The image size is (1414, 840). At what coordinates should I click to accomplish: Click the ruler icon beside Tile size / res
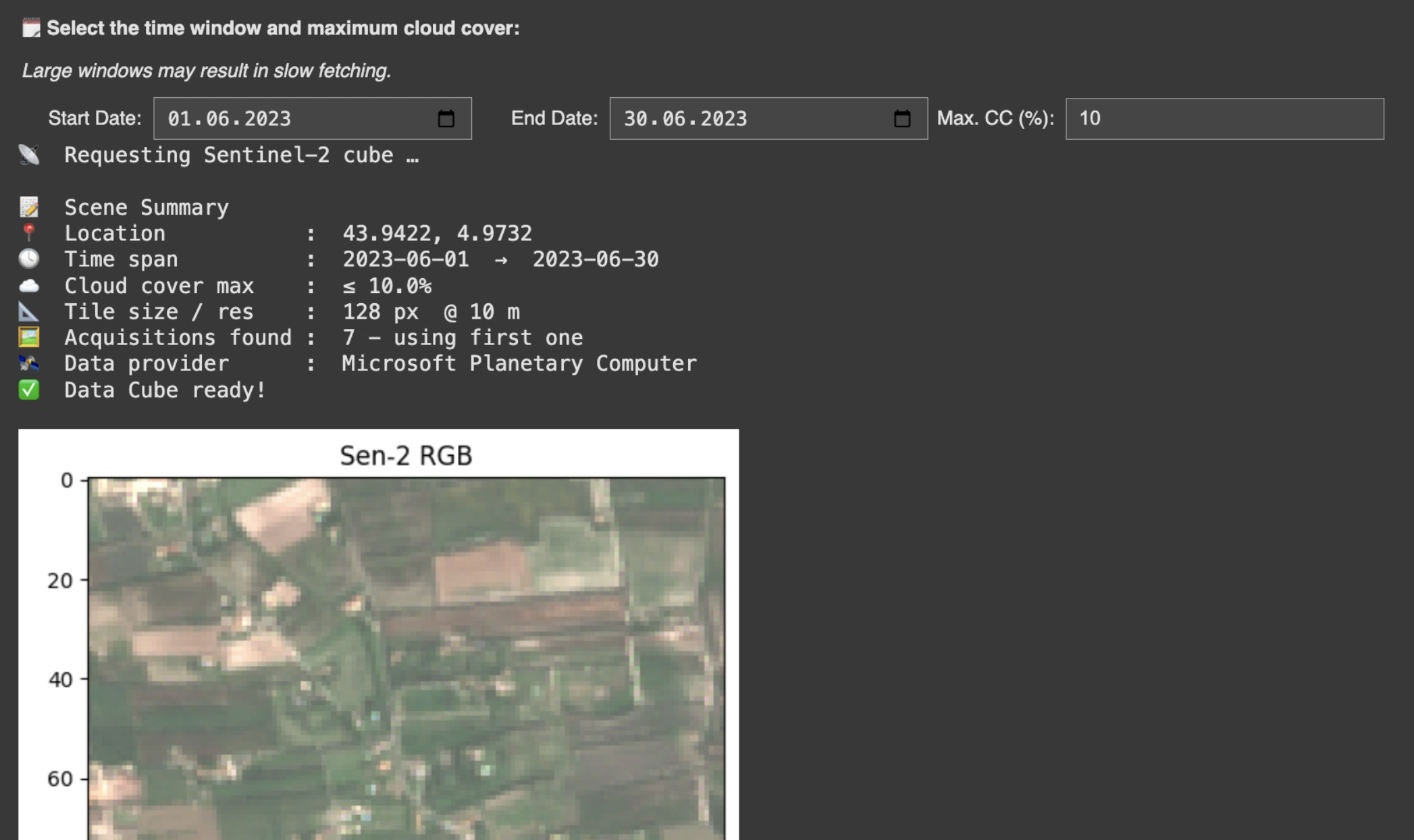tap(29, 311)
